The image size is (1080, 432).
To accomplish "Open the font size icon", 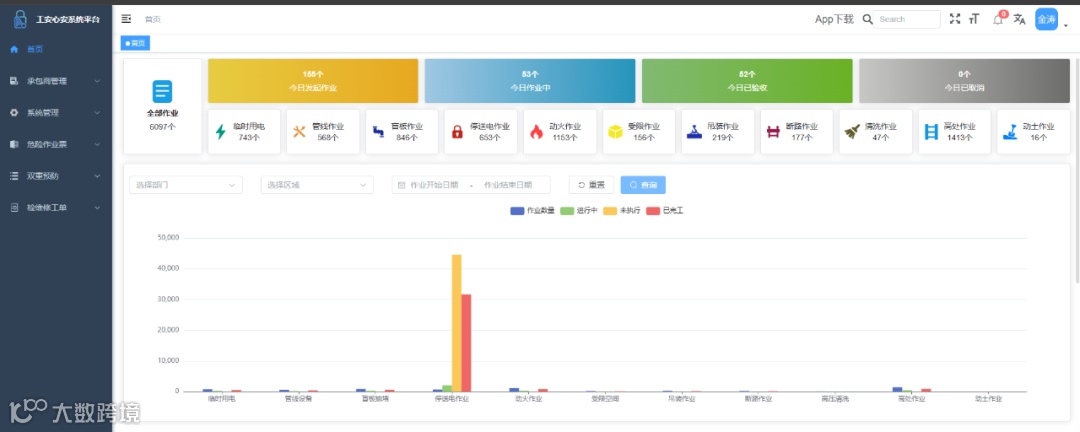I will [974, 19].
